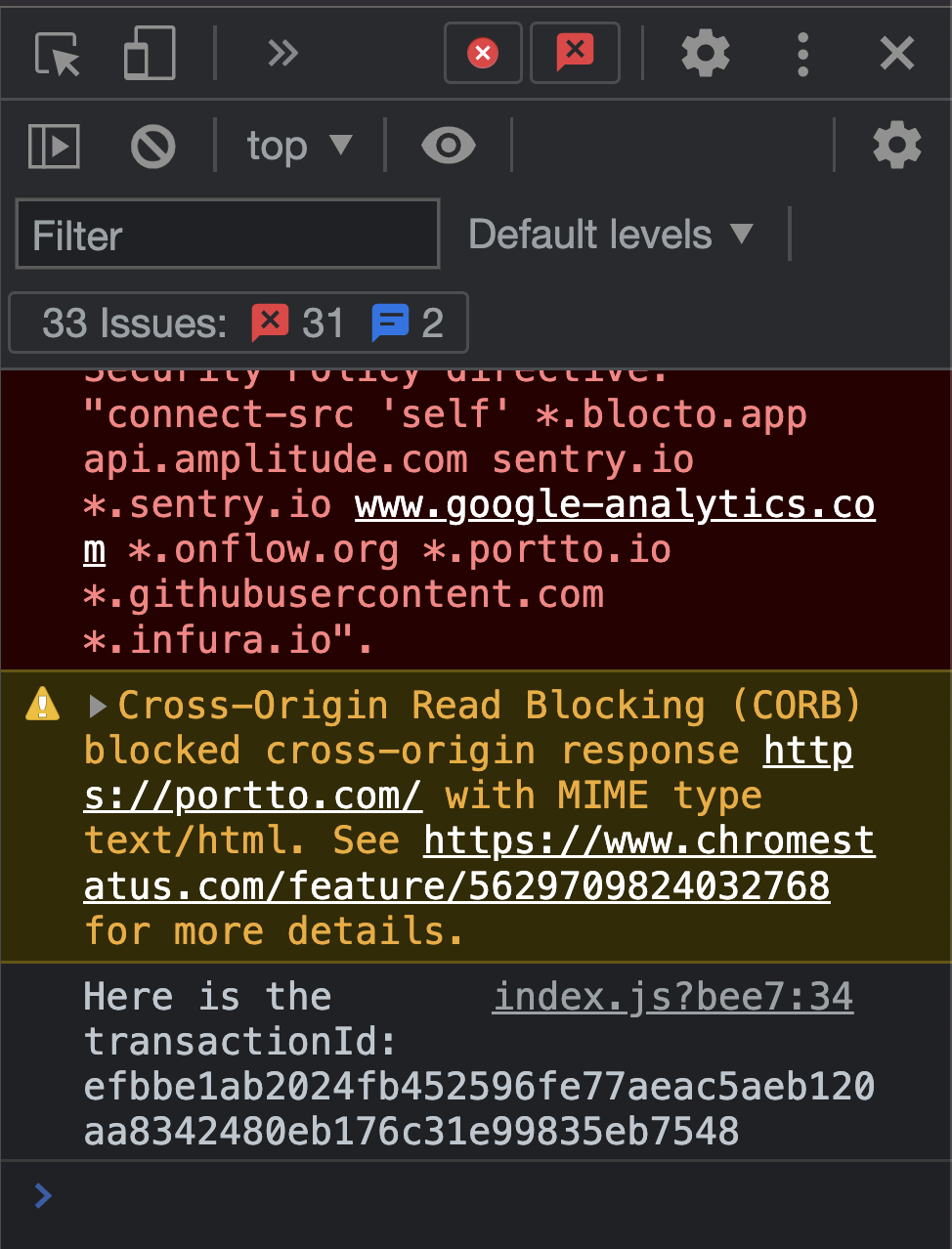Open the red error count indicator

coord(483,53)
